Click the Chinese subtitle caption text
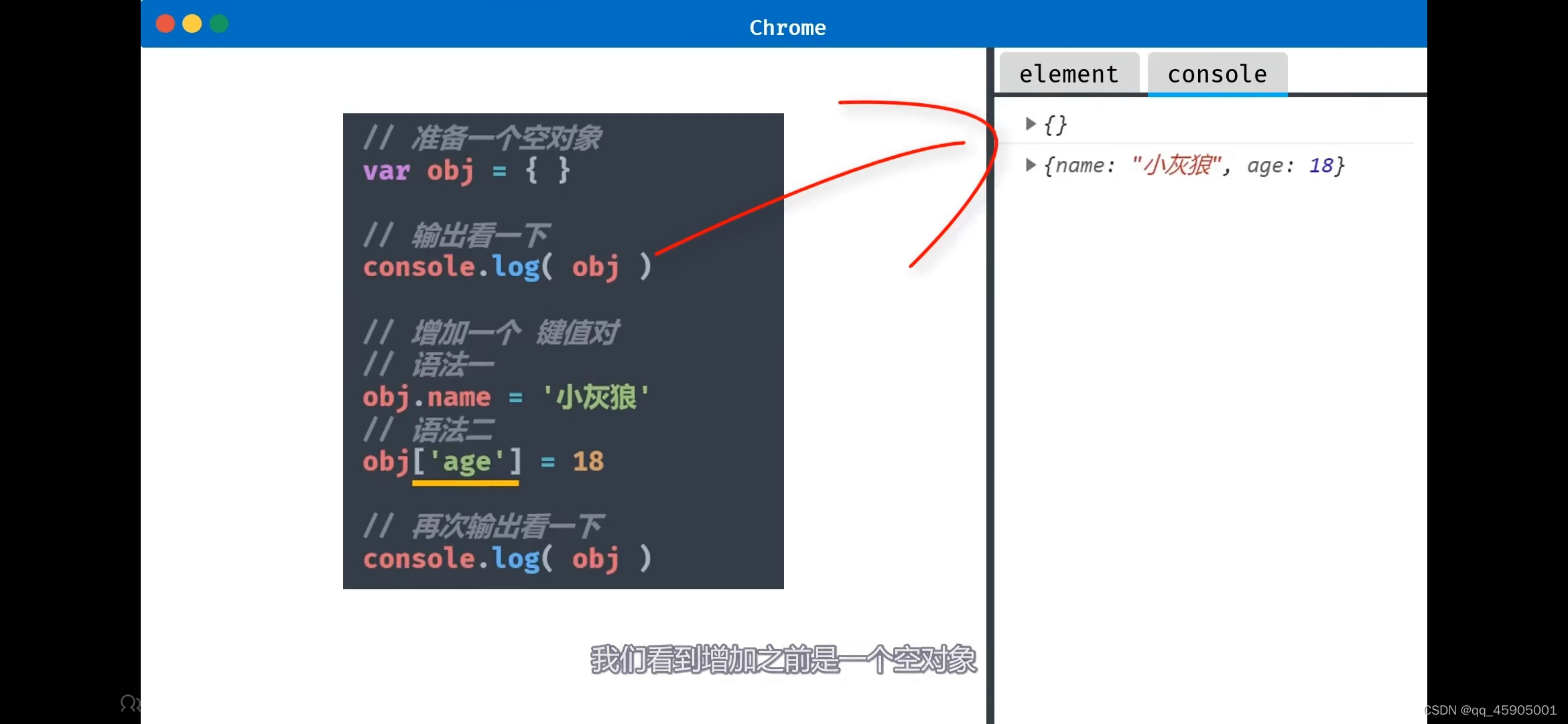Image resolution: width=1568 pixels, height=724 pixels. (x=783, y=660)
